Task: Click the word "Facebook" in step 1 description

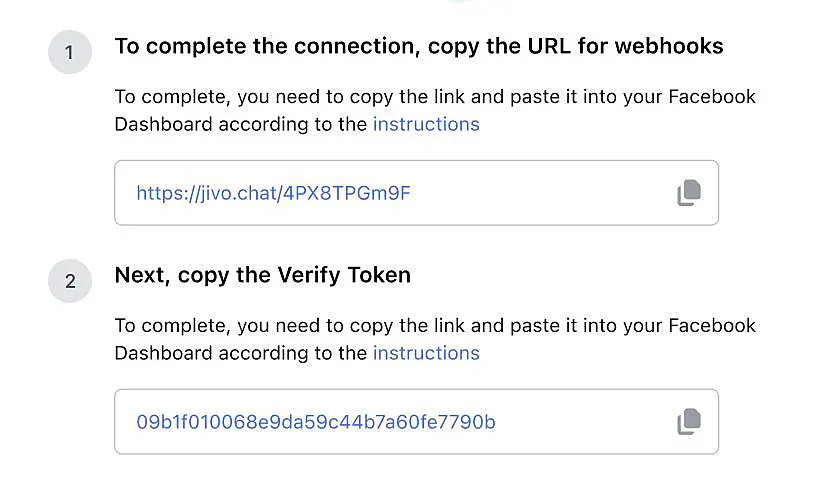Action: 713,97
